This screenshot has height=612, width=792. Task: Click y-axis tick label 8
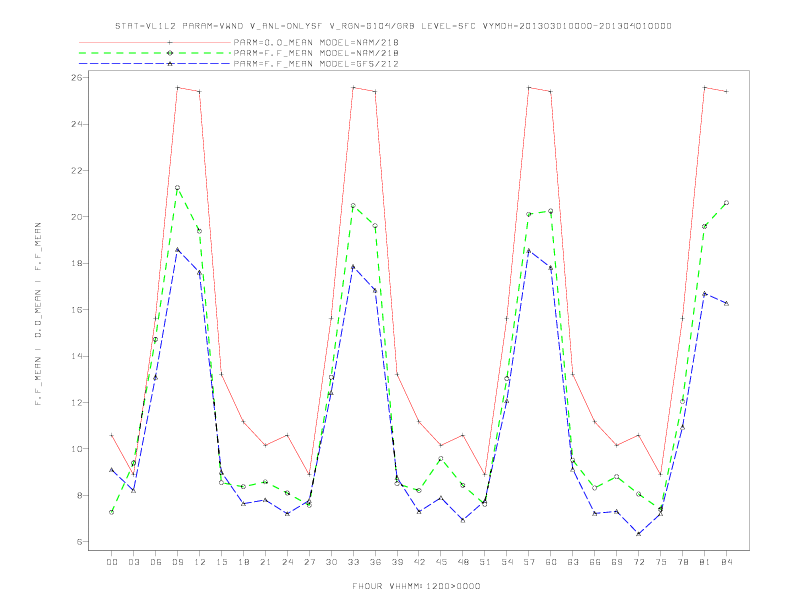point(80,495)
